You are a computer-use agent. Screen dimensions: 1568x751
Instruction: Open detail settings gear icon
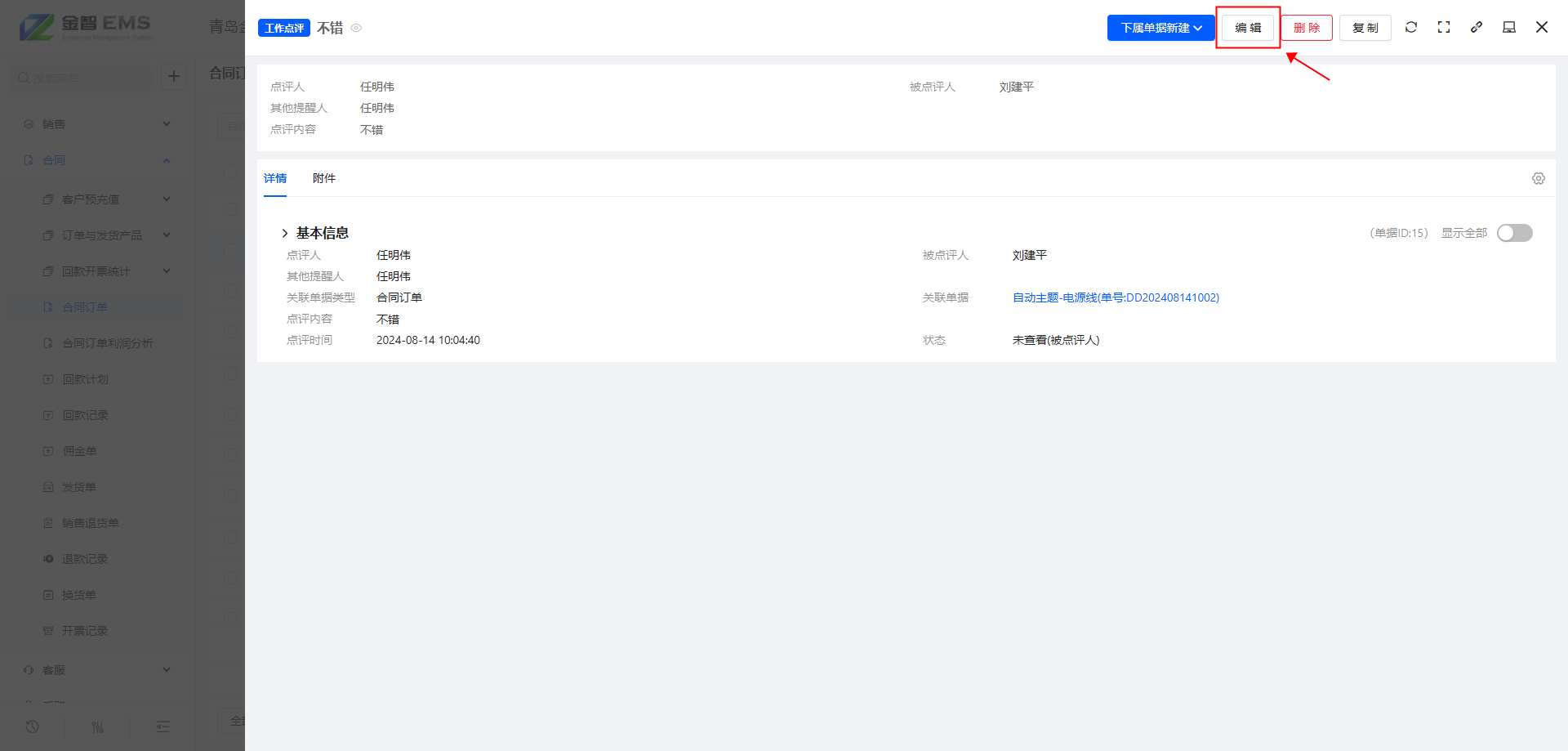coord(1539,178)
